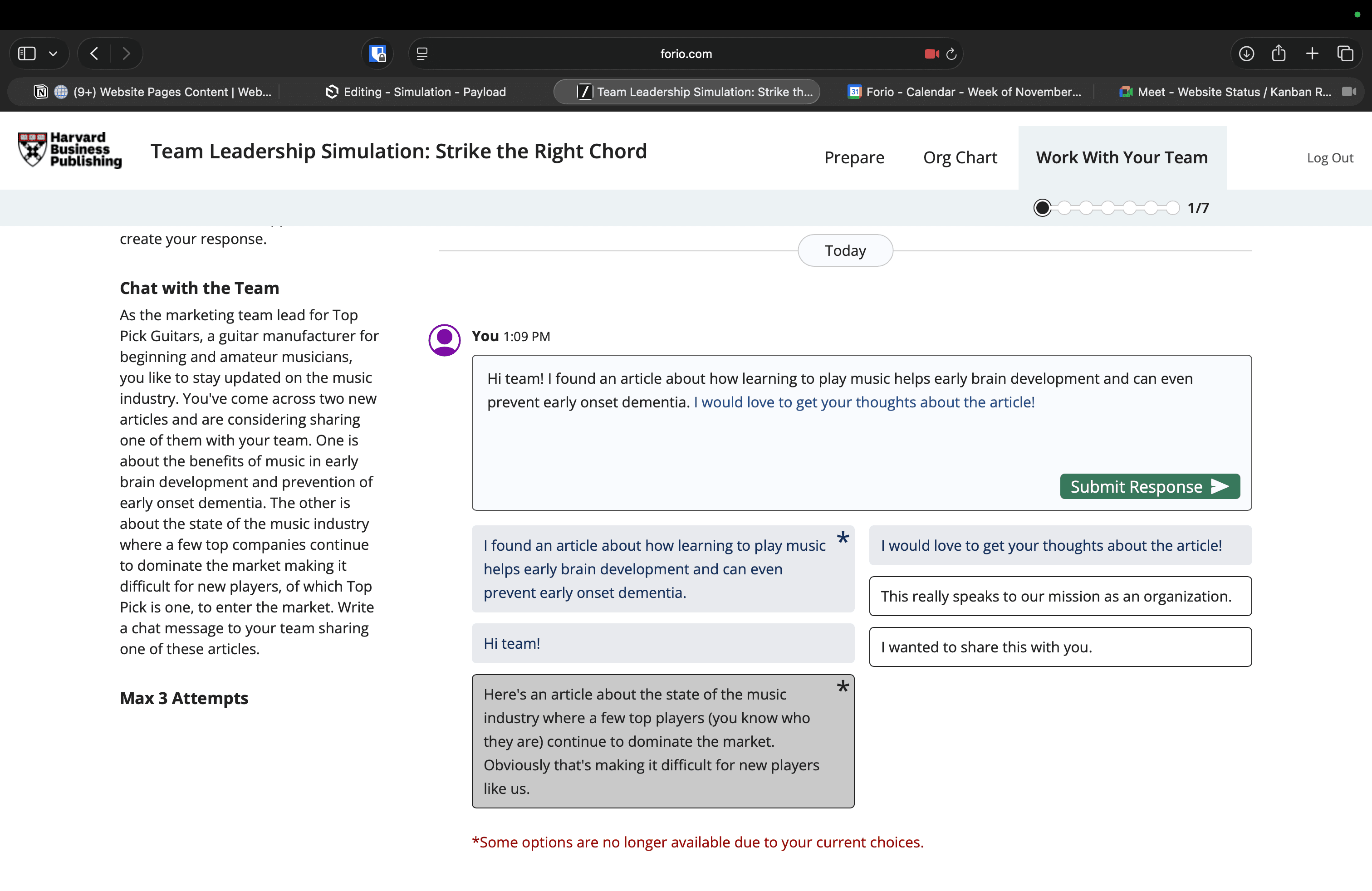The image size is (1372, 891).
Task: Add 'I wanted to share this with you' phrase
Action: 1059,646
